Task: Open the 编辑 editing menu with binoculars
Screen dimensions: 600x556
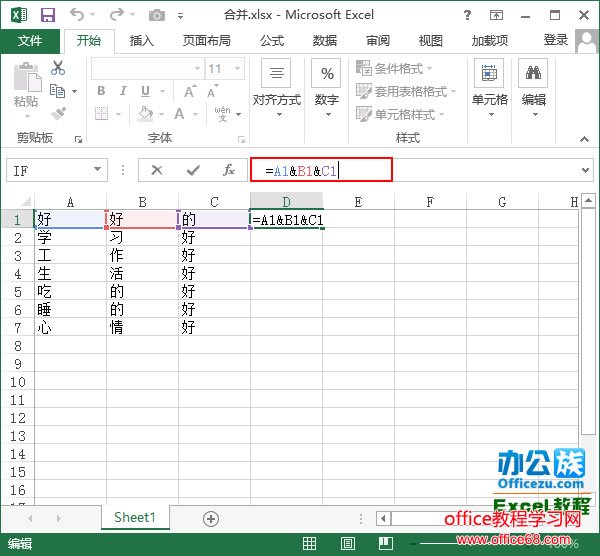Action: 533,88
